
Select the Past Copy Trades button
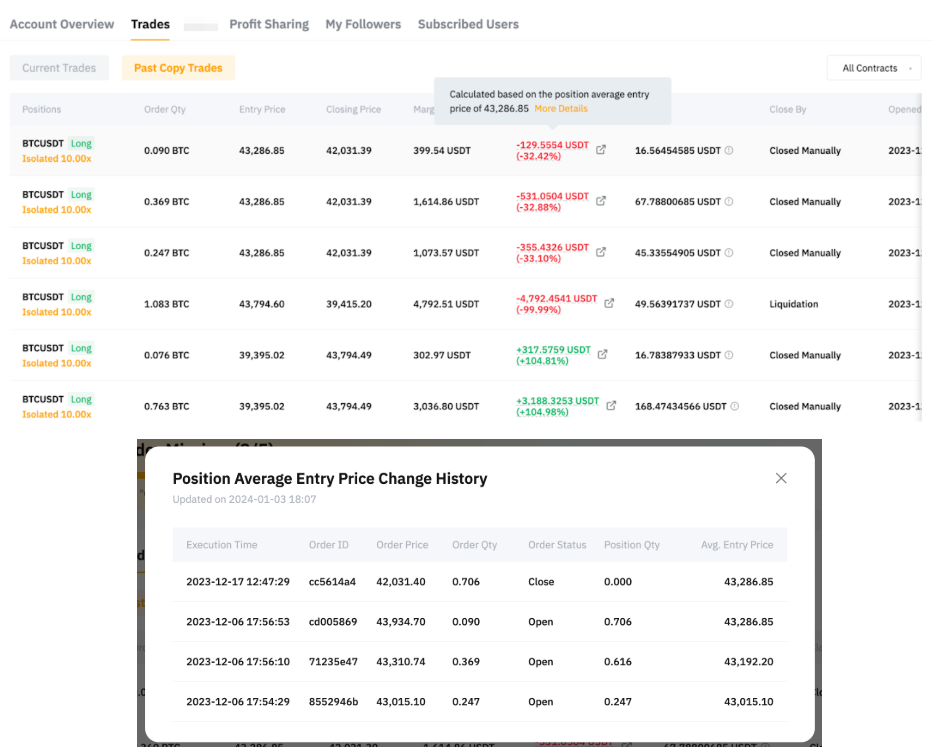178,68
